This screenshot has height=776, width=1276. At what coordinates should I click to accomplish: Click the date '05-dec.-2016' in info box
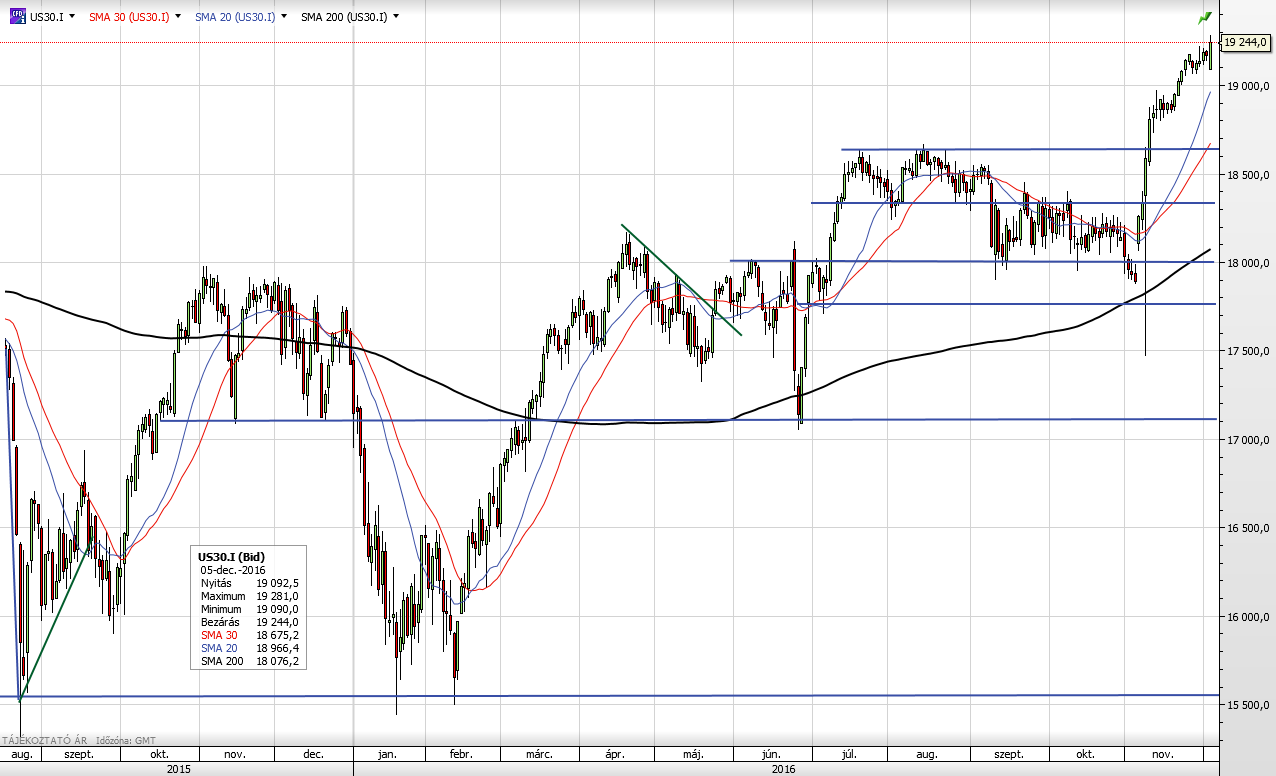click(x=233, y=570)
